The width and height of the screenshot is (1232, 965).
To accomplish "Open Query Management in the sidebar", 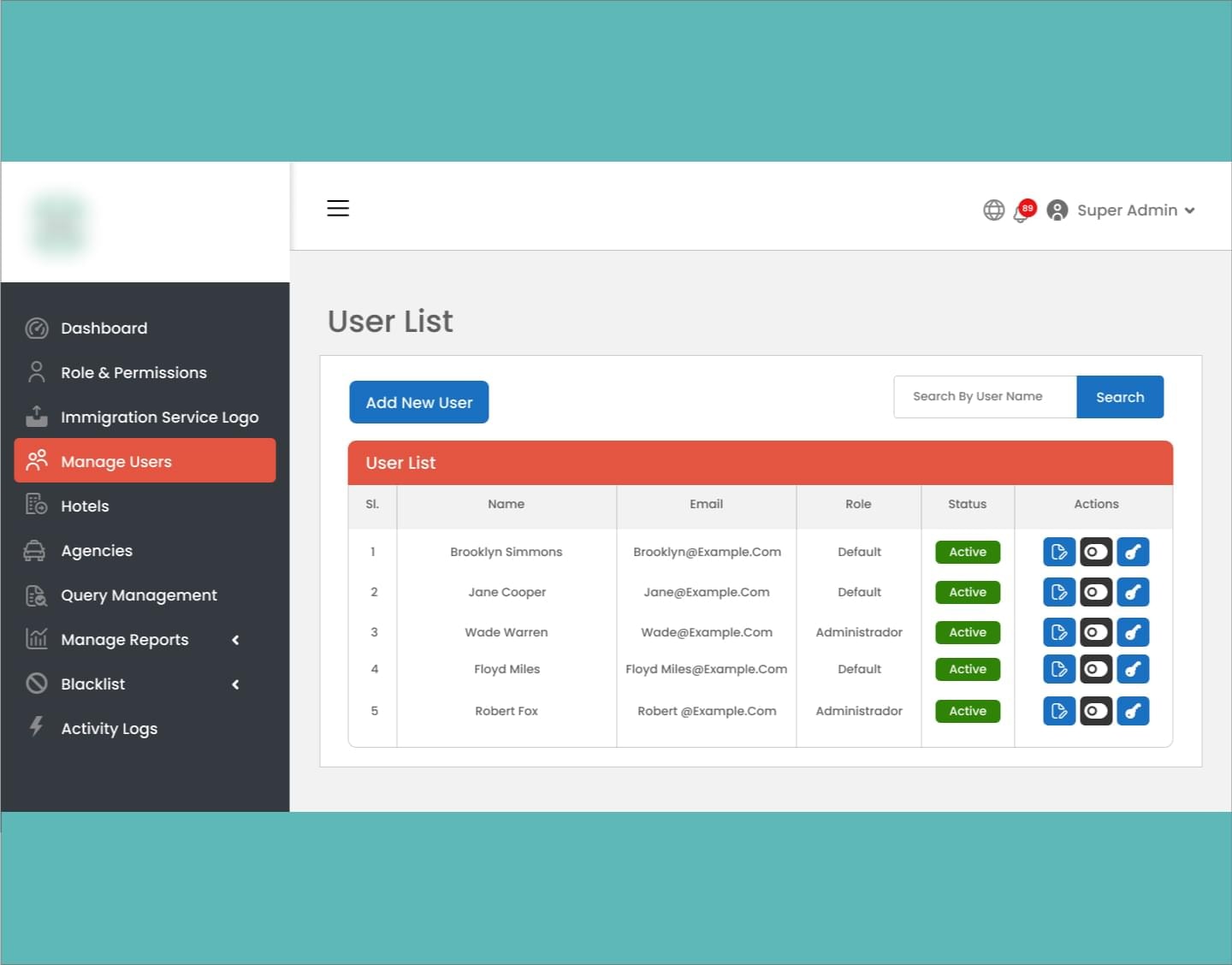I will [145, 595].
